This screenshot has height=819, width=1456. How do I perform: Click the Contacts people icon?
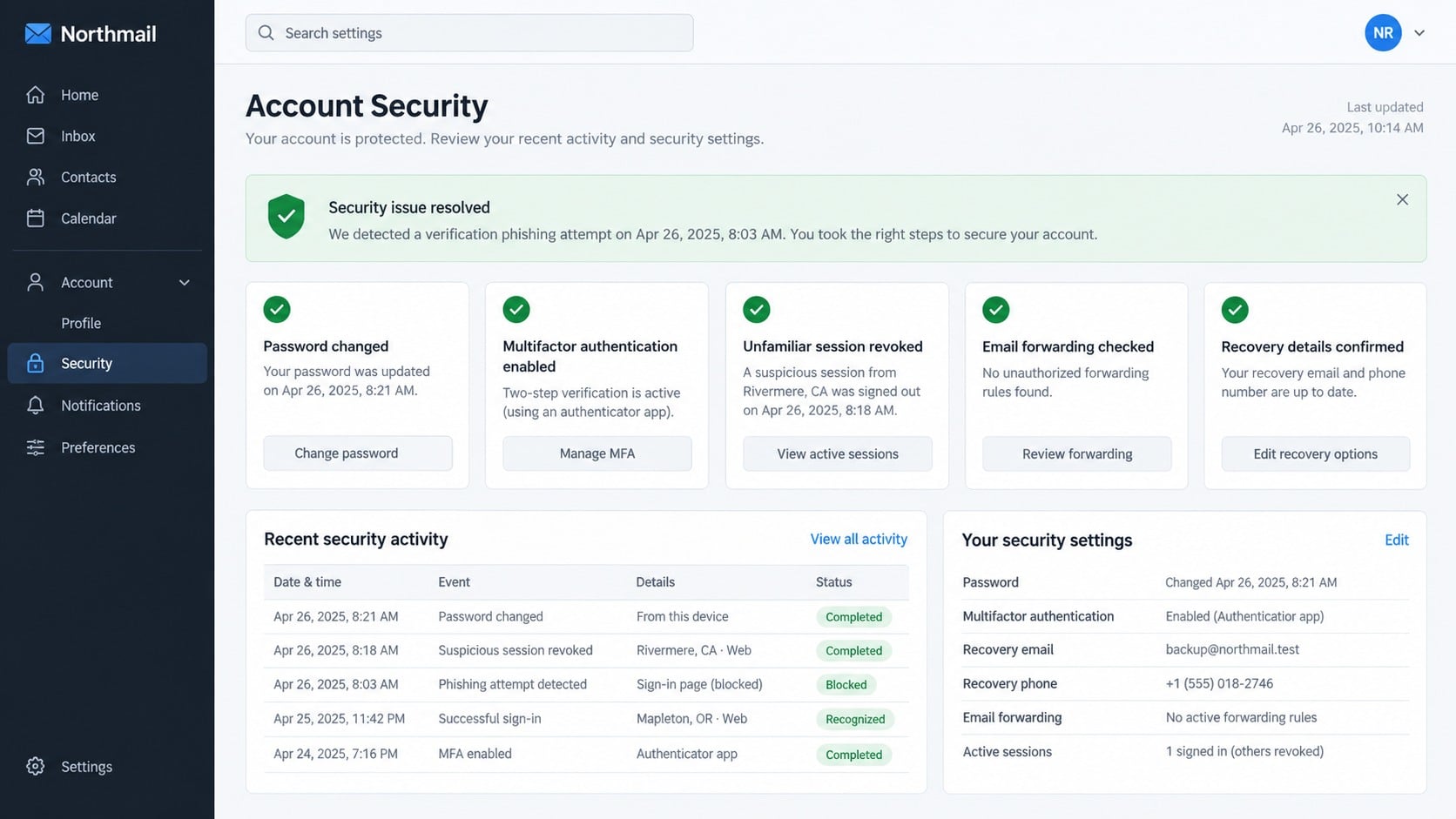pyautogui.click(x=36, y=177)
